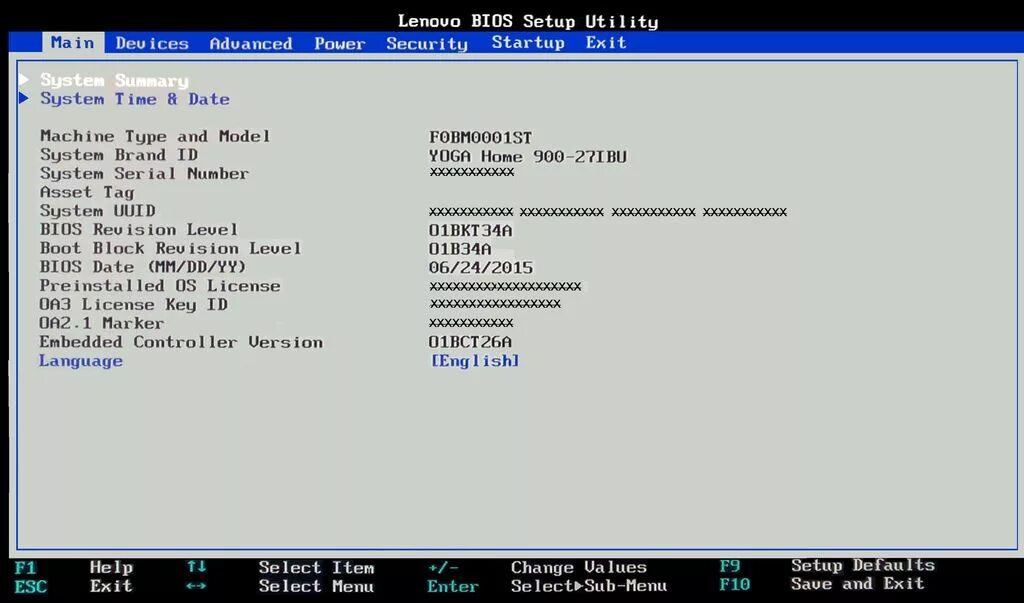Image resolution: width=1024 pixels, height=603 pixels.
Task: Open the Advanced tab
Action: [x=250, y=43]
